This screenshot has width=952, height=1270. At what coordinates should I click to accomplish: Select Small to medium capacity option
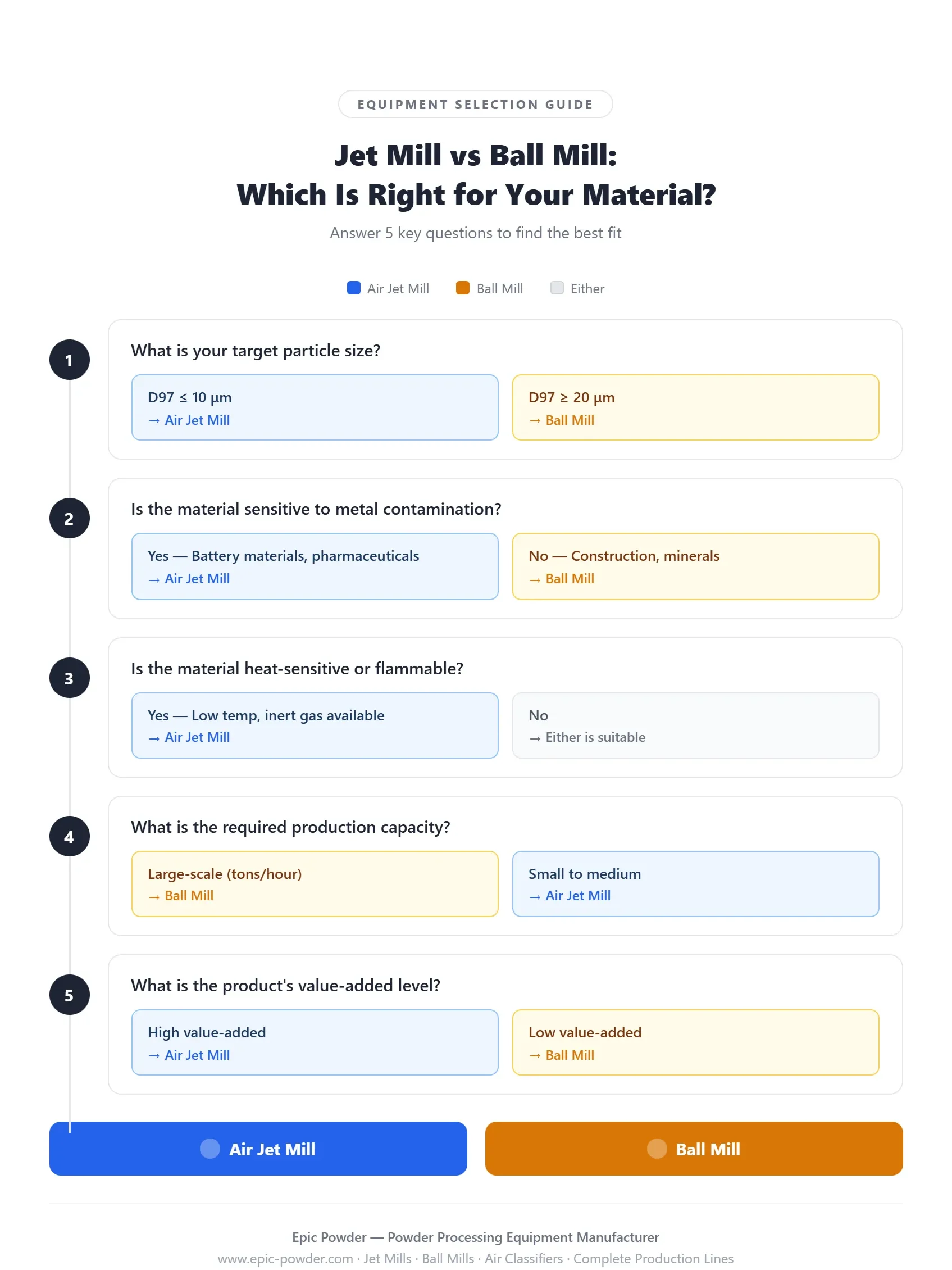coord(696,884)
